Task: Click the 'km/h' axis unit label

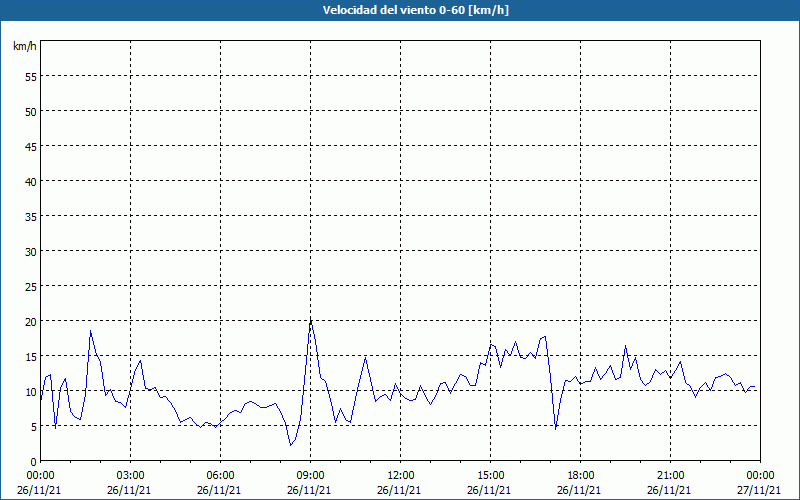Action: (x=25, y=46)
